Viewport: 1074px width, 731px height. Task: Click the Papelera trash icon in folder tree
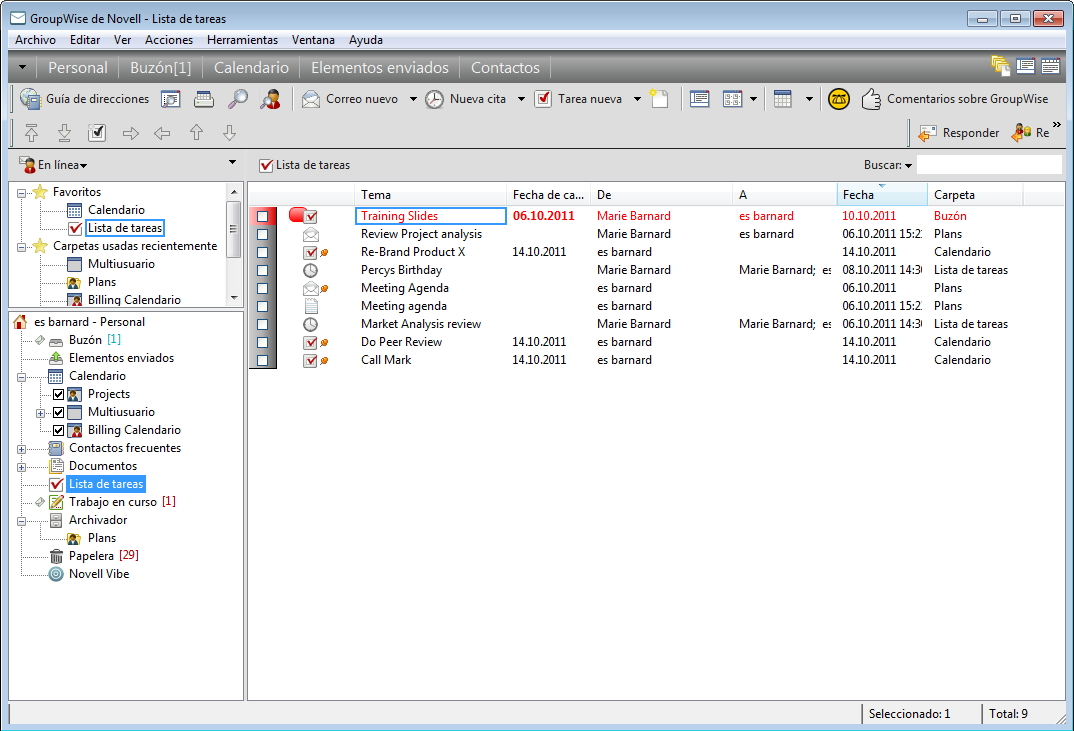click(56, 556)
